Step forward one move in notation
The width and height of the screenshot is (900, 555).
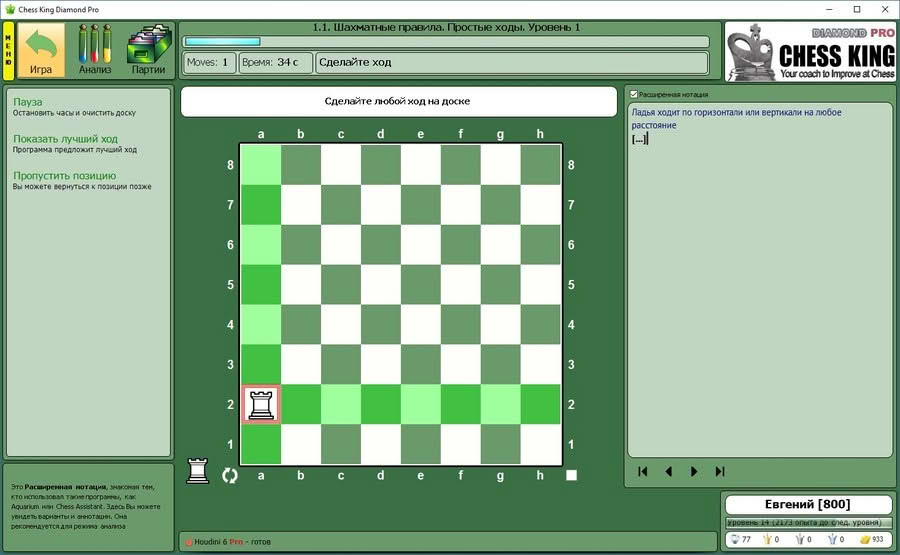[x=694, y=471]
